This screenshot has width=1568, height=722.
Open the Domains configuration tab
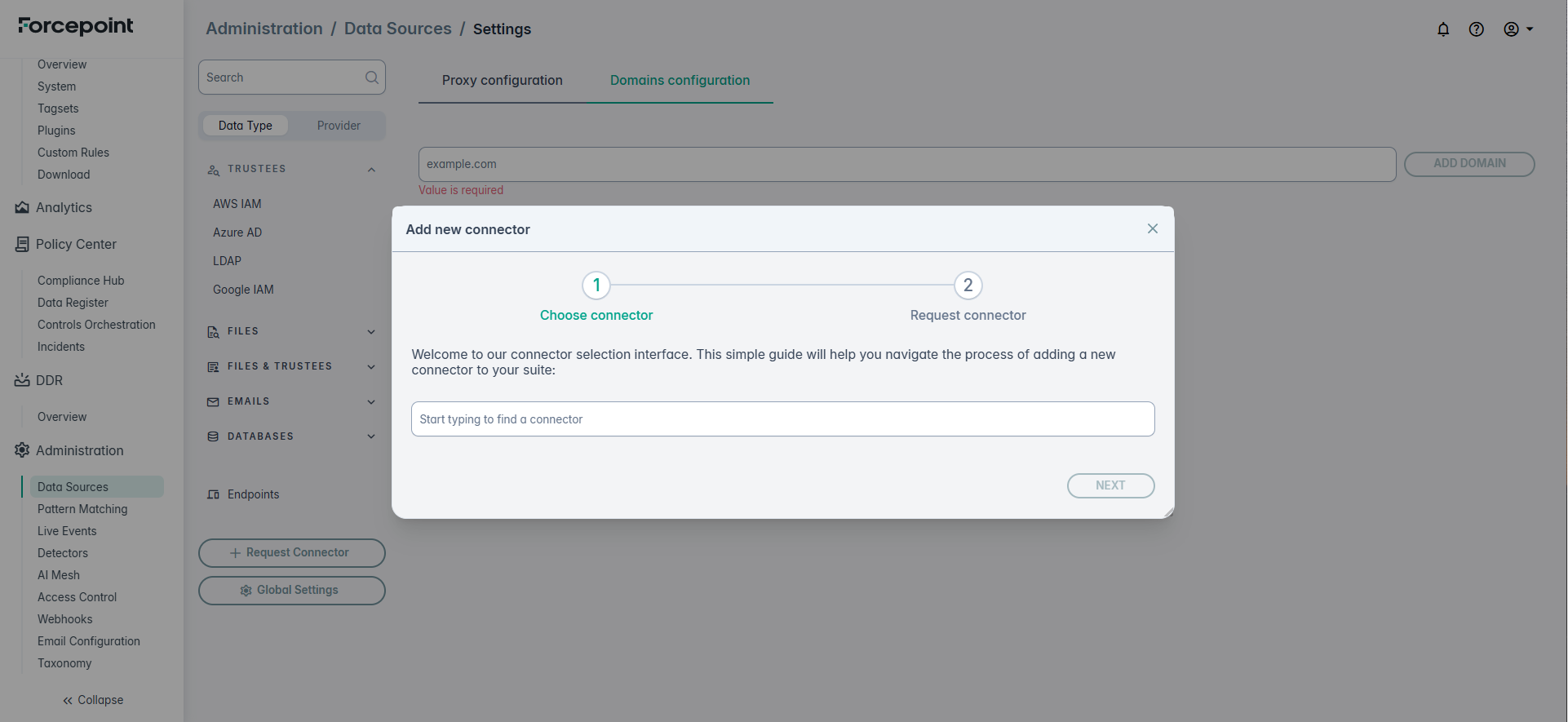pyautogui.click(x=680, y=81)
